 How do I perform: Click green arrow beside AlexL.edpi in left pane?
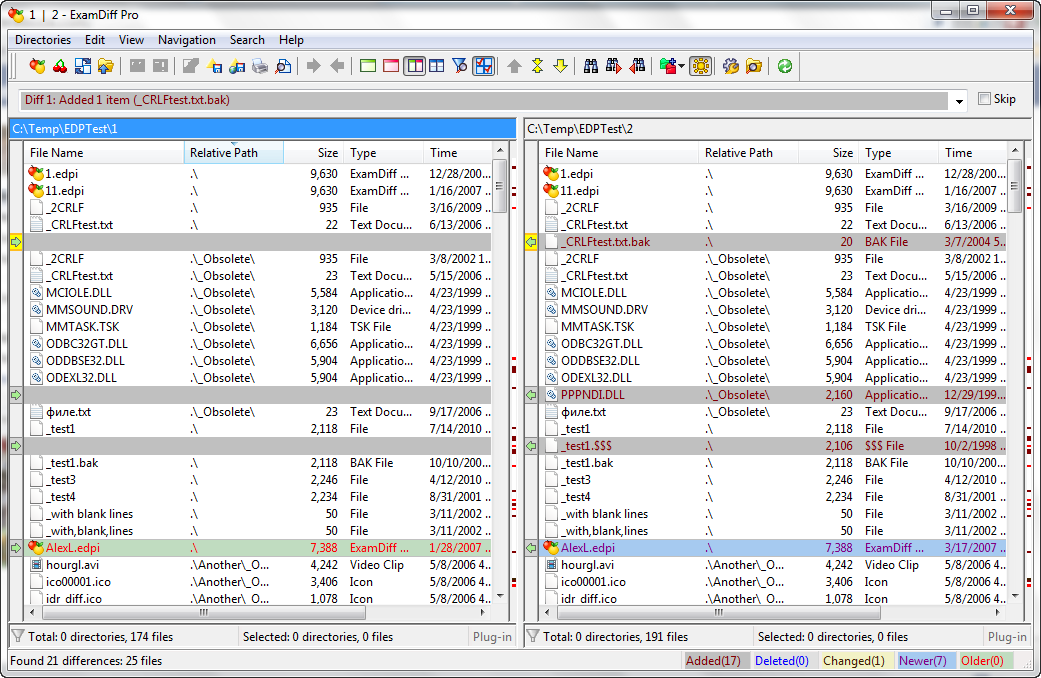[x=16, y=549]
